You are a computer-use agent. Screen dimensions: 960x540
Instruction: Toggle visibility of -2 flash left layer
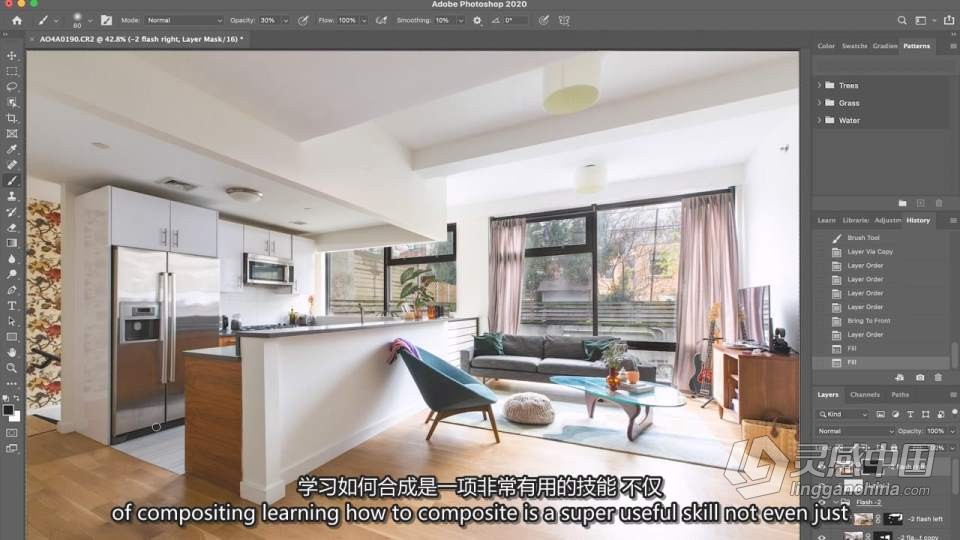[822, 519]
